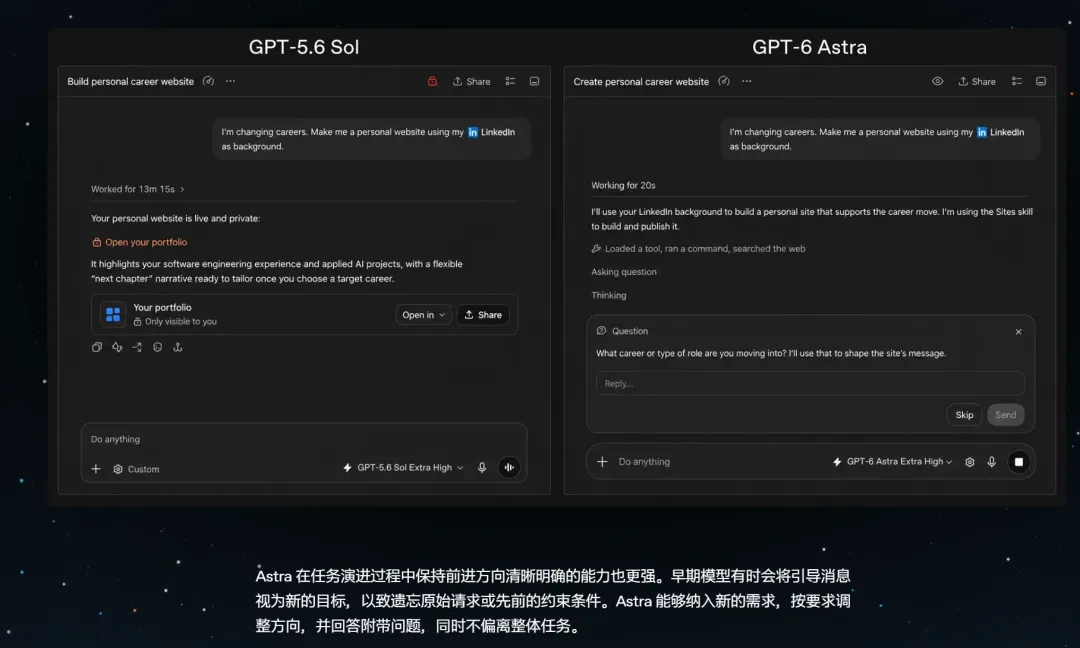
Task: Expand the Worked for 13m 15s details
Action: 138,189
